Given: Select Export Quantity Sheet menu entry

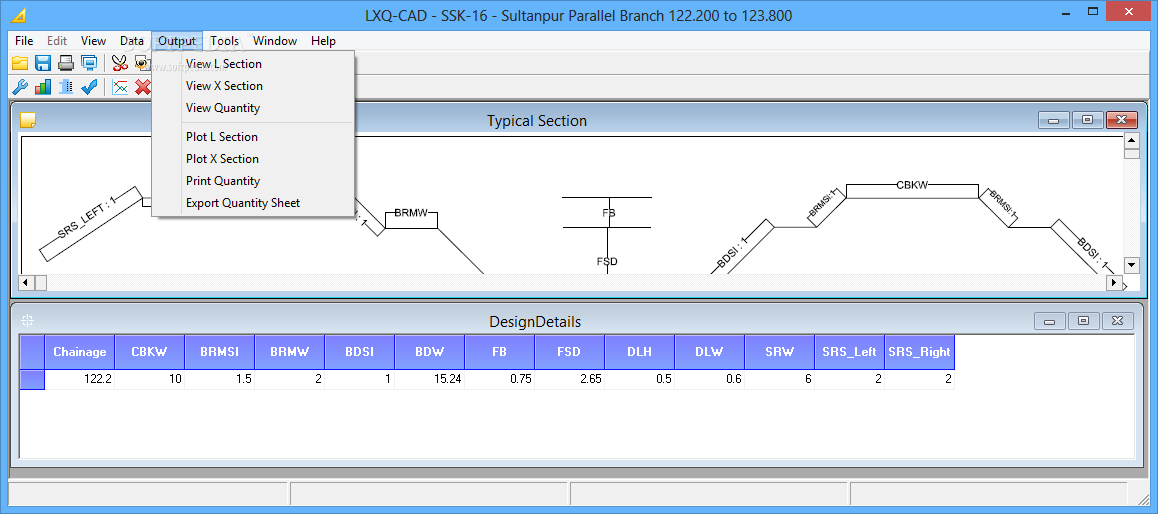Looking at the screenshot, I should (253, 203).
